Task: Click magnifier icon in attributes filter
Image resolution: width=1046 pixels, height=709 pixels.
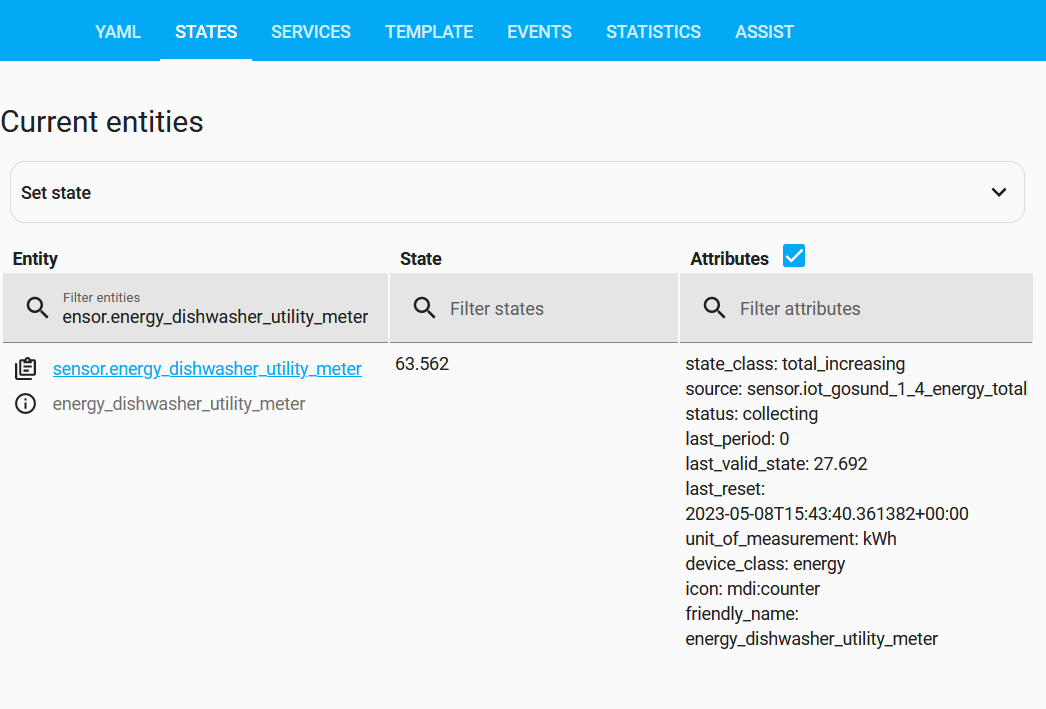Action: pyautogui.click(x=714, y=308)
